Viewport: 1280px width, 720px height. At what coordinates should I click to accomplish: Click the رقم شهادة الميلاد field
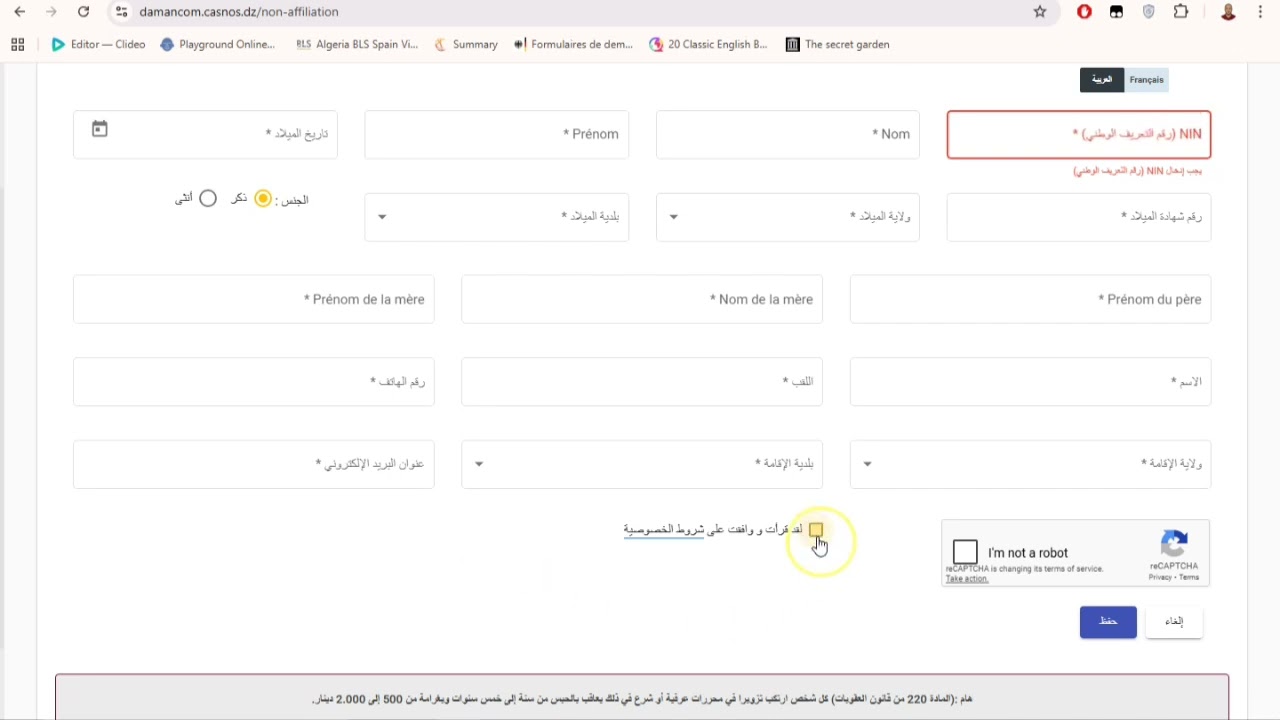click(x=1079, y=217)
